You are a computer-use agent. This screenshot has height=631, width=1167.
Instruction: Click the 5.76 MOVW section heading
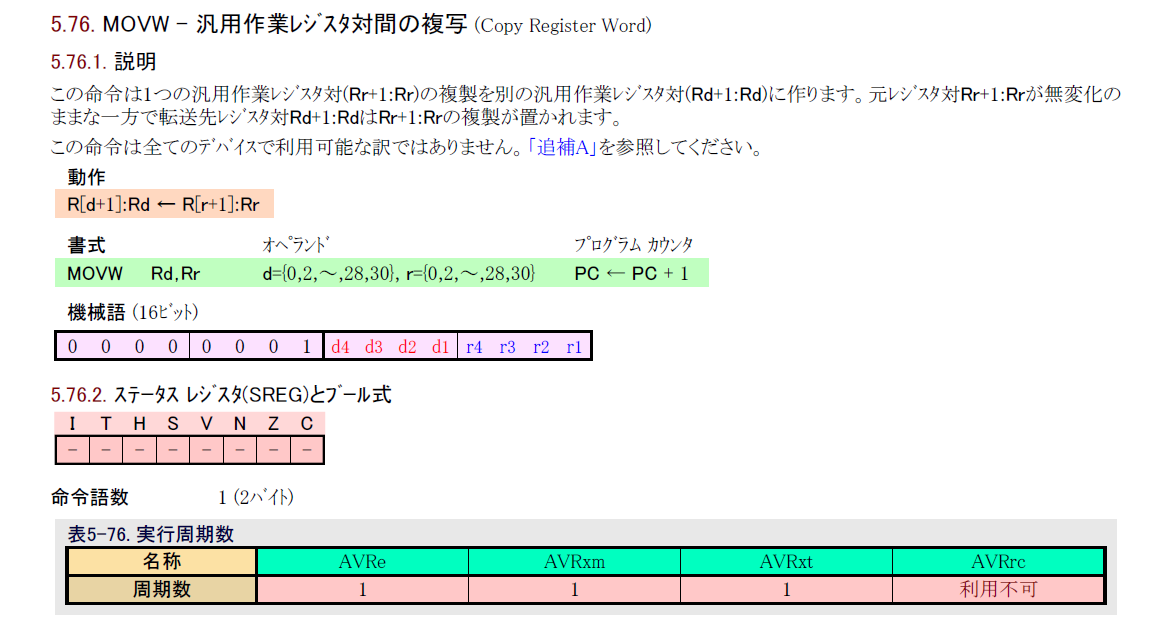(x=350, y=25)
